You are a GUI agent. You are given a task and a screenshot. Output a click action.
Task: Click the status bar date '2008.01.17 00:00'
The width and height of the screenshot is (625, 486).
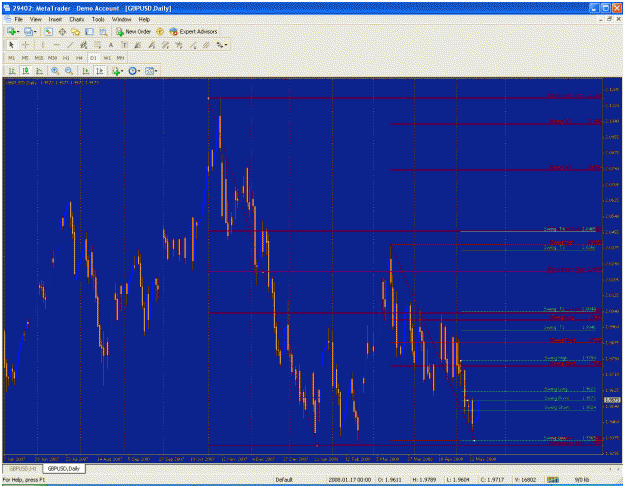(x=350, y=480)
